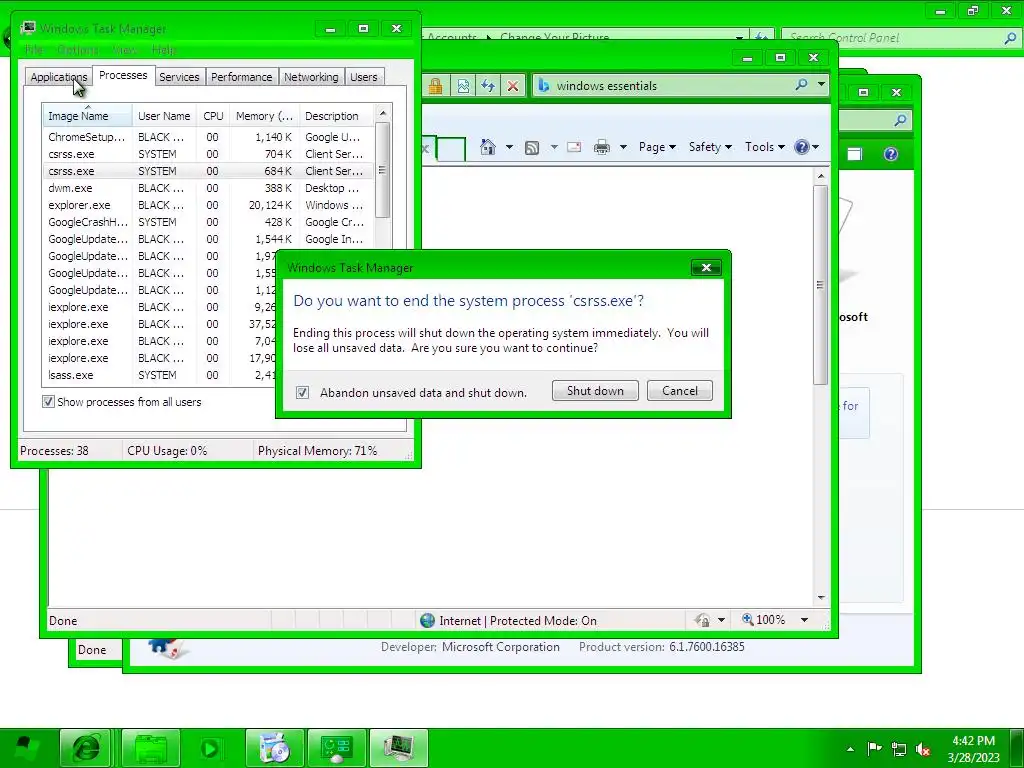Screen dimensions: 1024x768
Task: Open Windows Media Player from taskbar
Action: (211, 748)
